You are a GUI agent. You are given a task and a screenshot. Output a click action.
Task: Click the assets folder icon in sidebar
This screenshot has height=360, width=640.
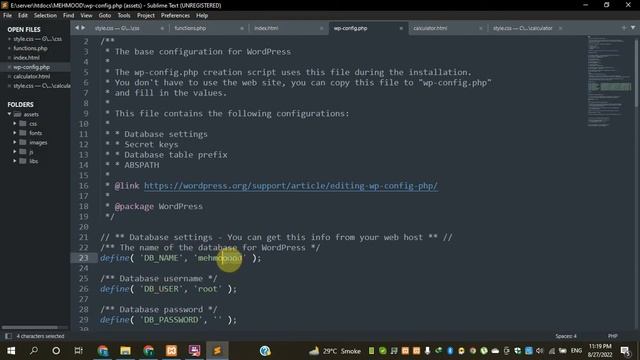click(18, 114)
